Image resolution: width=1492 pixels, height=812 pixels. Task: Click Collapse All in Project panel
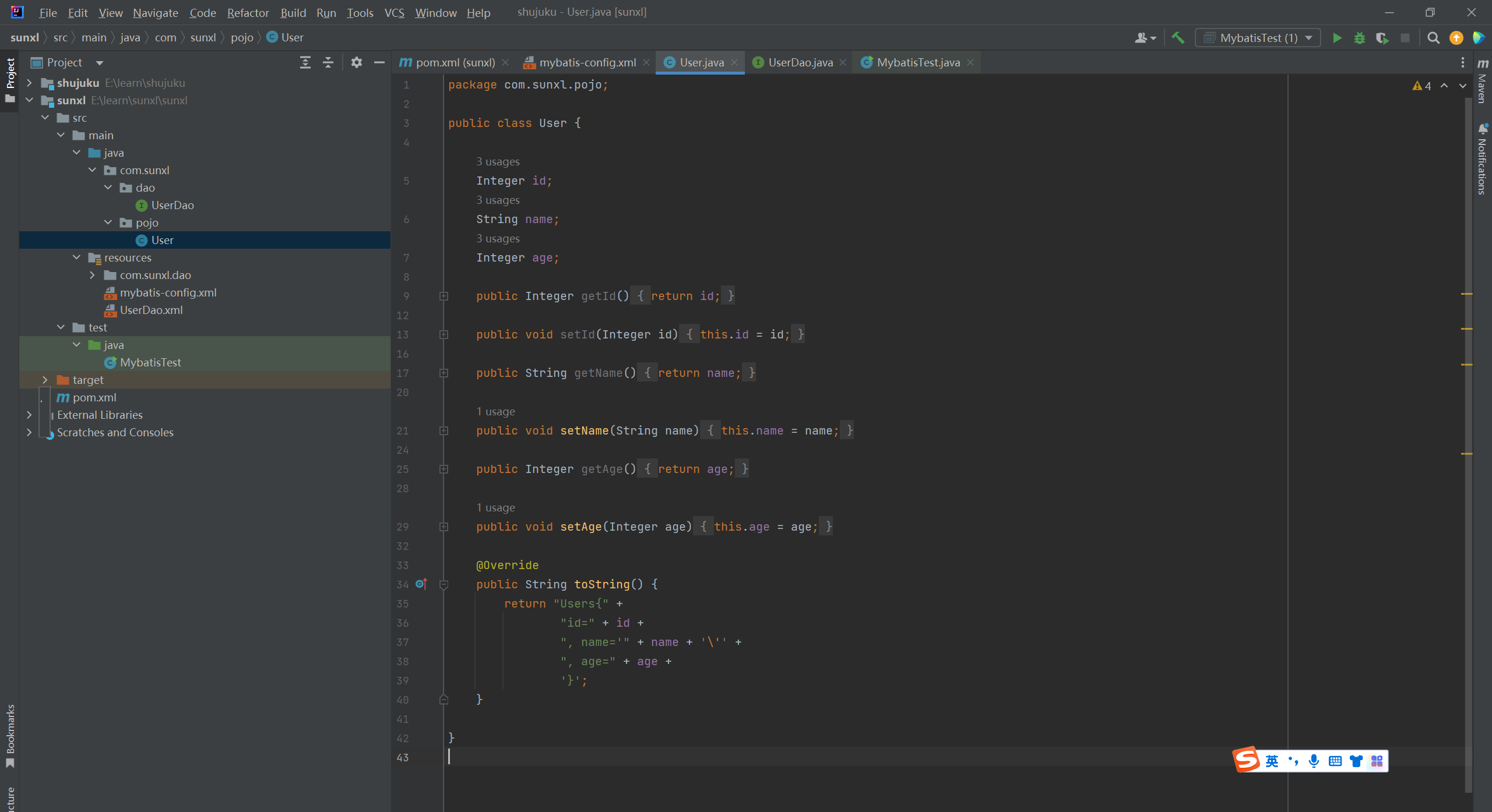pyautogui.click(x=328, y=62)
